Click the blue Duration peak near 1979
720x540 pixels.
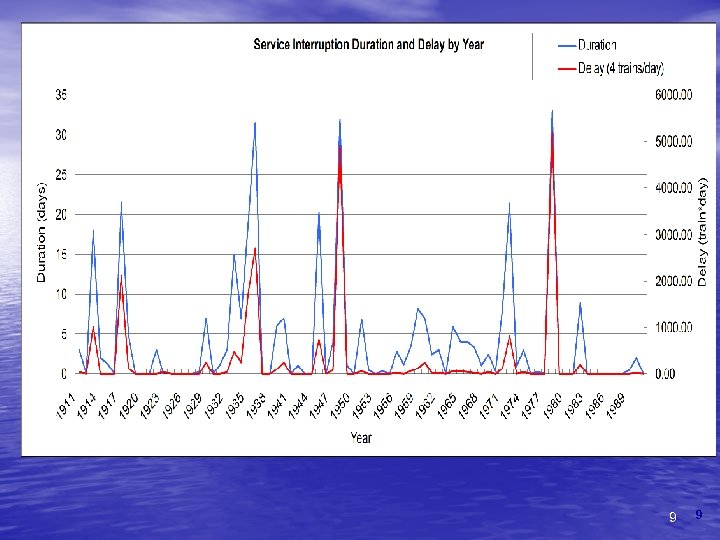point(552,111)
